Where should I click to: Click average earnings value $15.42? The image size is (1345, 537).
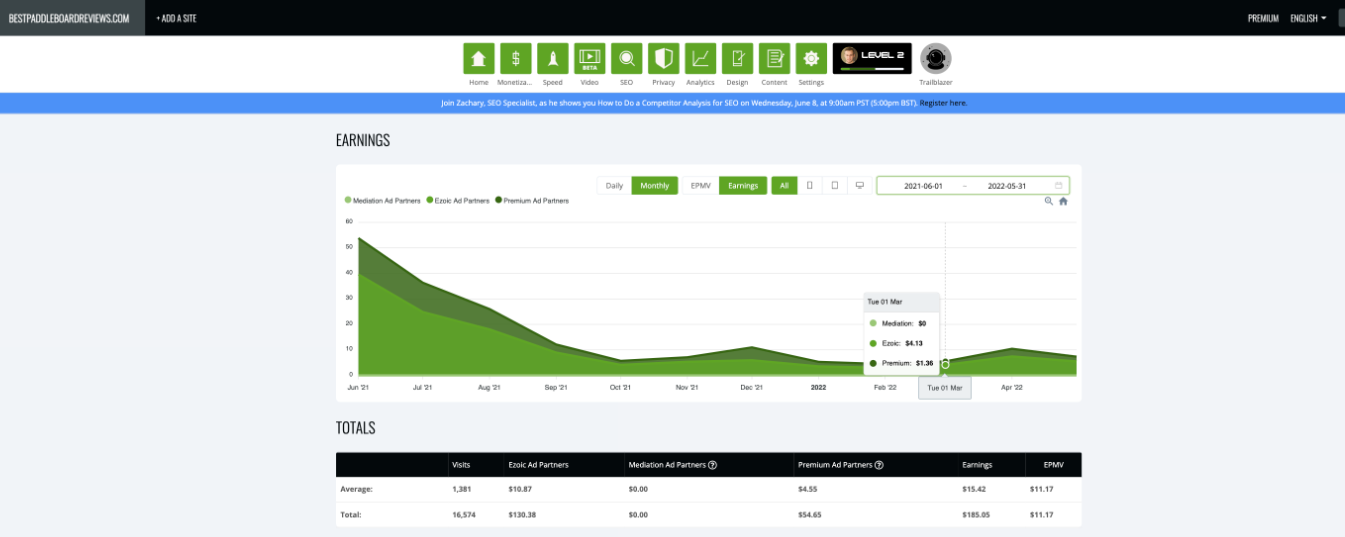click(x=975, y=489)
